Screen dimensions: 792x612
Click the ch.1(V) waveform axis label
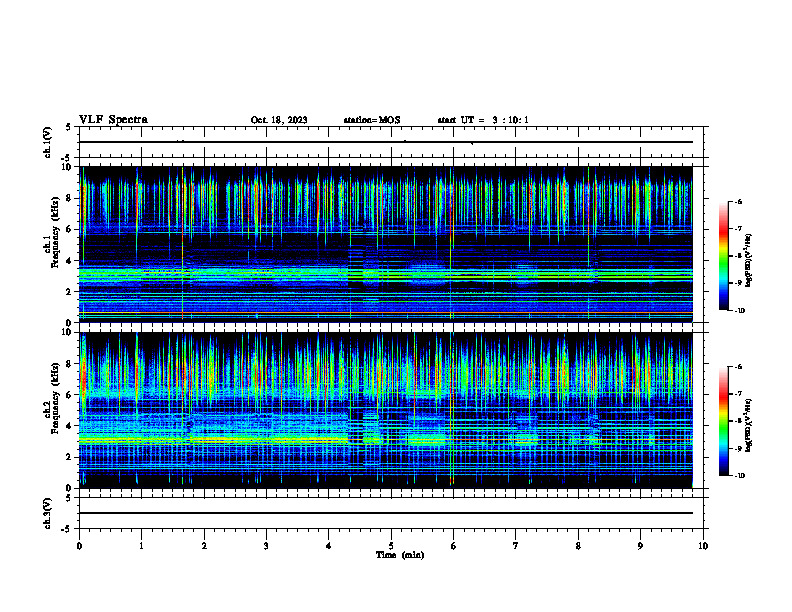coord(48,142)
